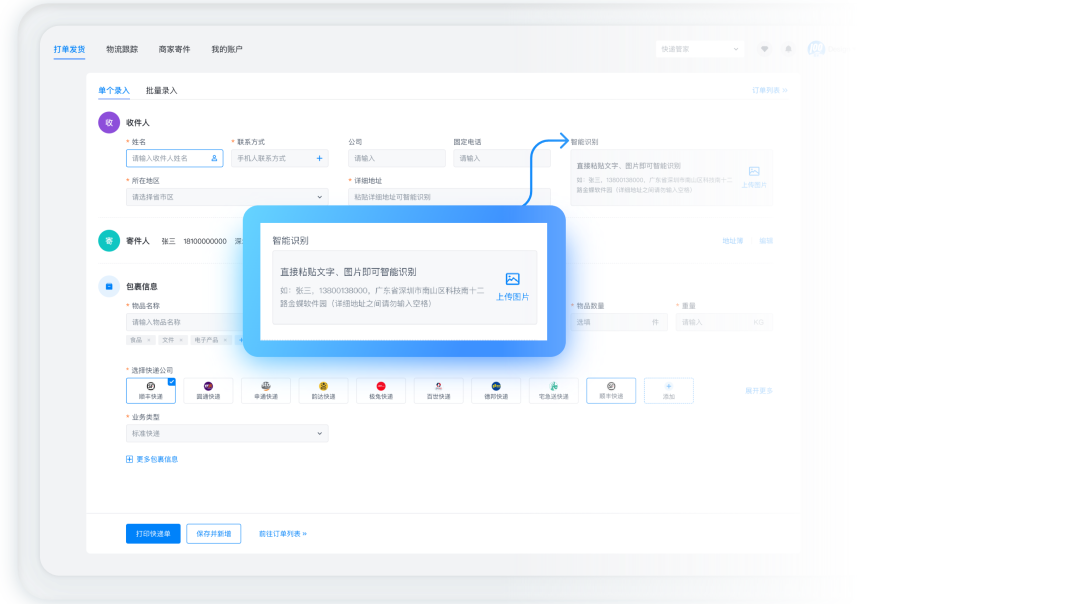Screen dimensions: 1080x604
Task: Open the 商家寄件 tab
Action: click(x=174, y=49)
